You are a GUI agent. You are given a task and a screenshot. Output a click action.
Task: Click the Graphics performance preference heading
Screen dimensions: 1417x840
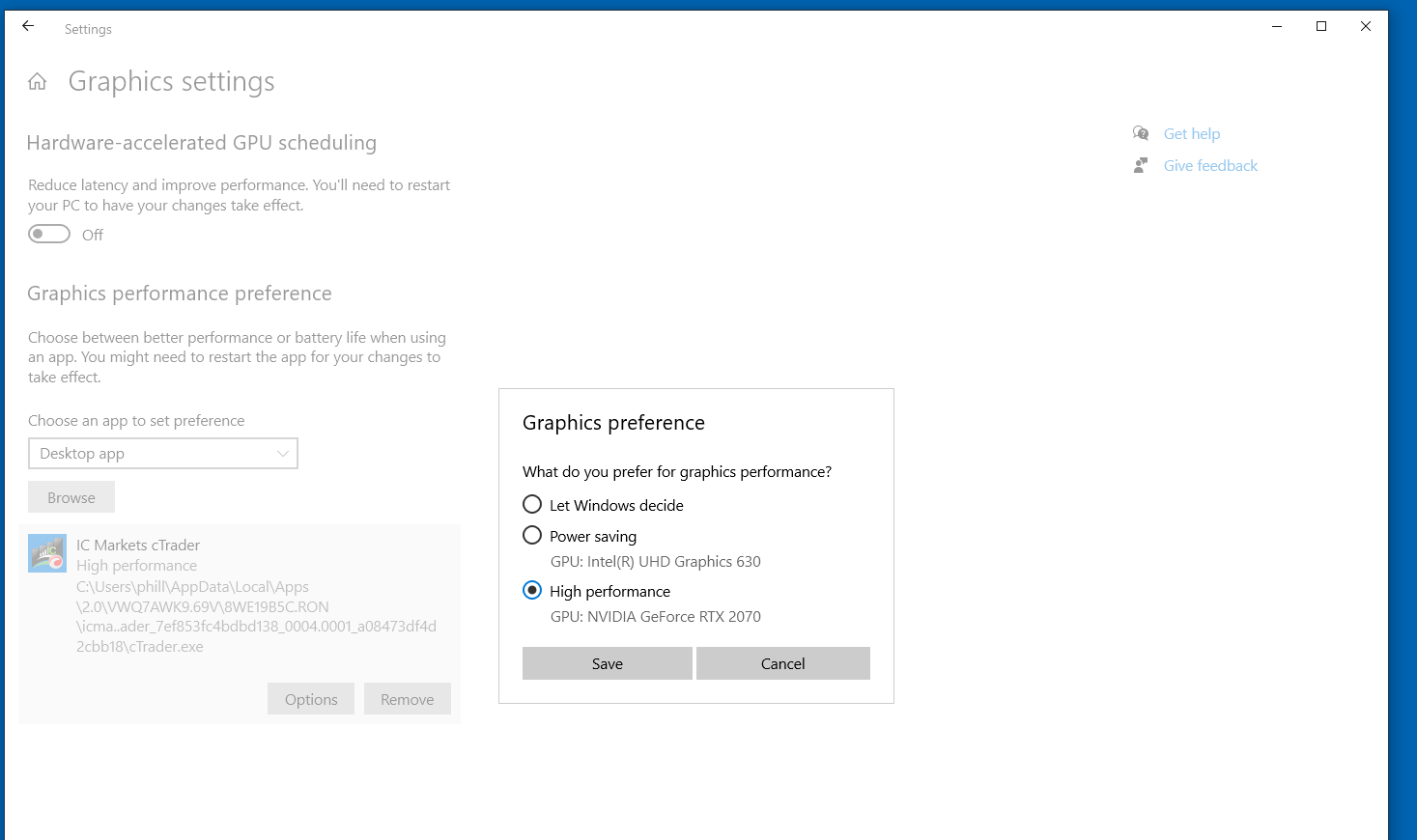(x=180, y=294)
